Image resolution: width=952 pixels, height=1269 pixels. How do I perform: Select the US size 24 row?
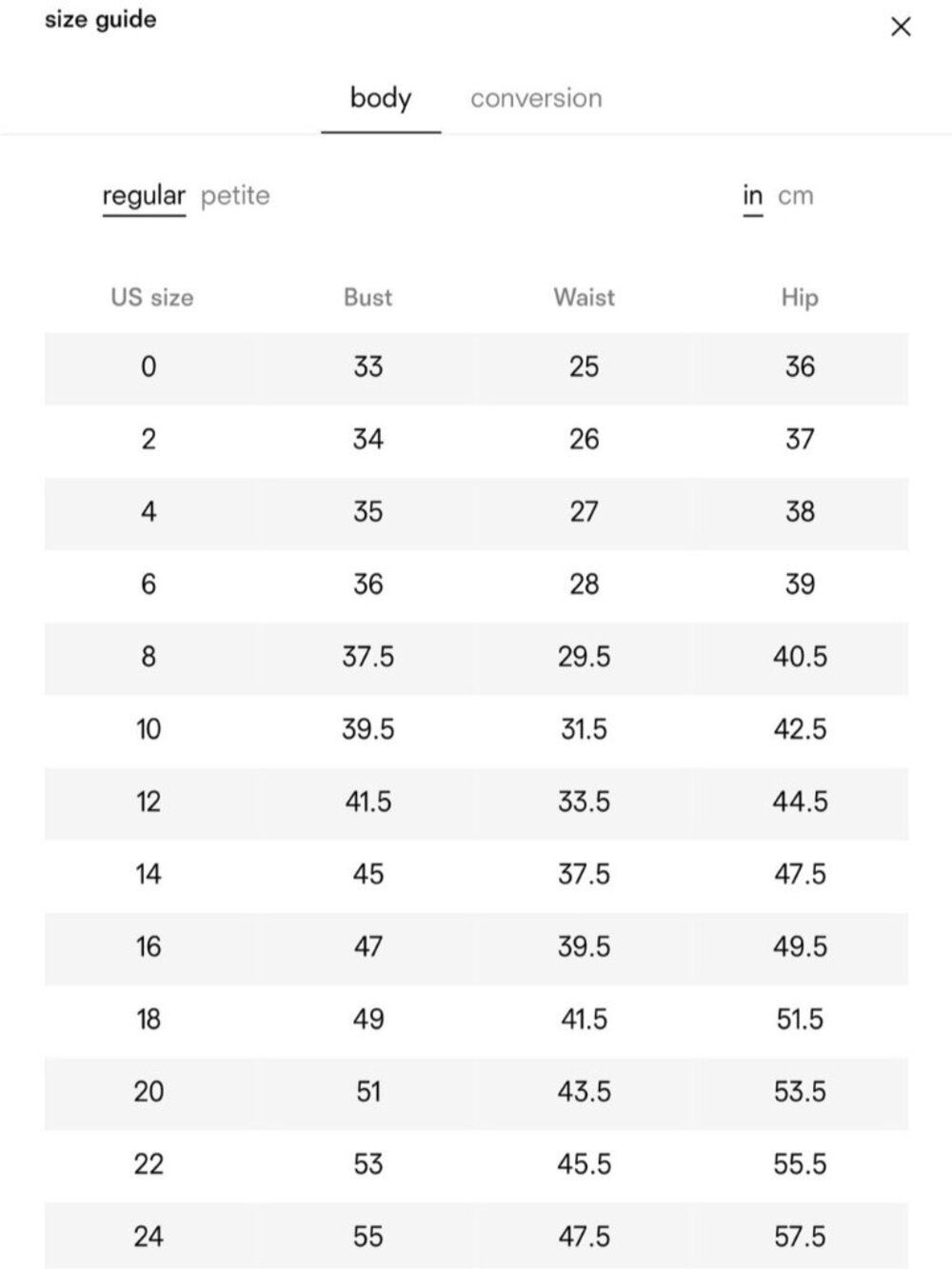coord(476,1237)
